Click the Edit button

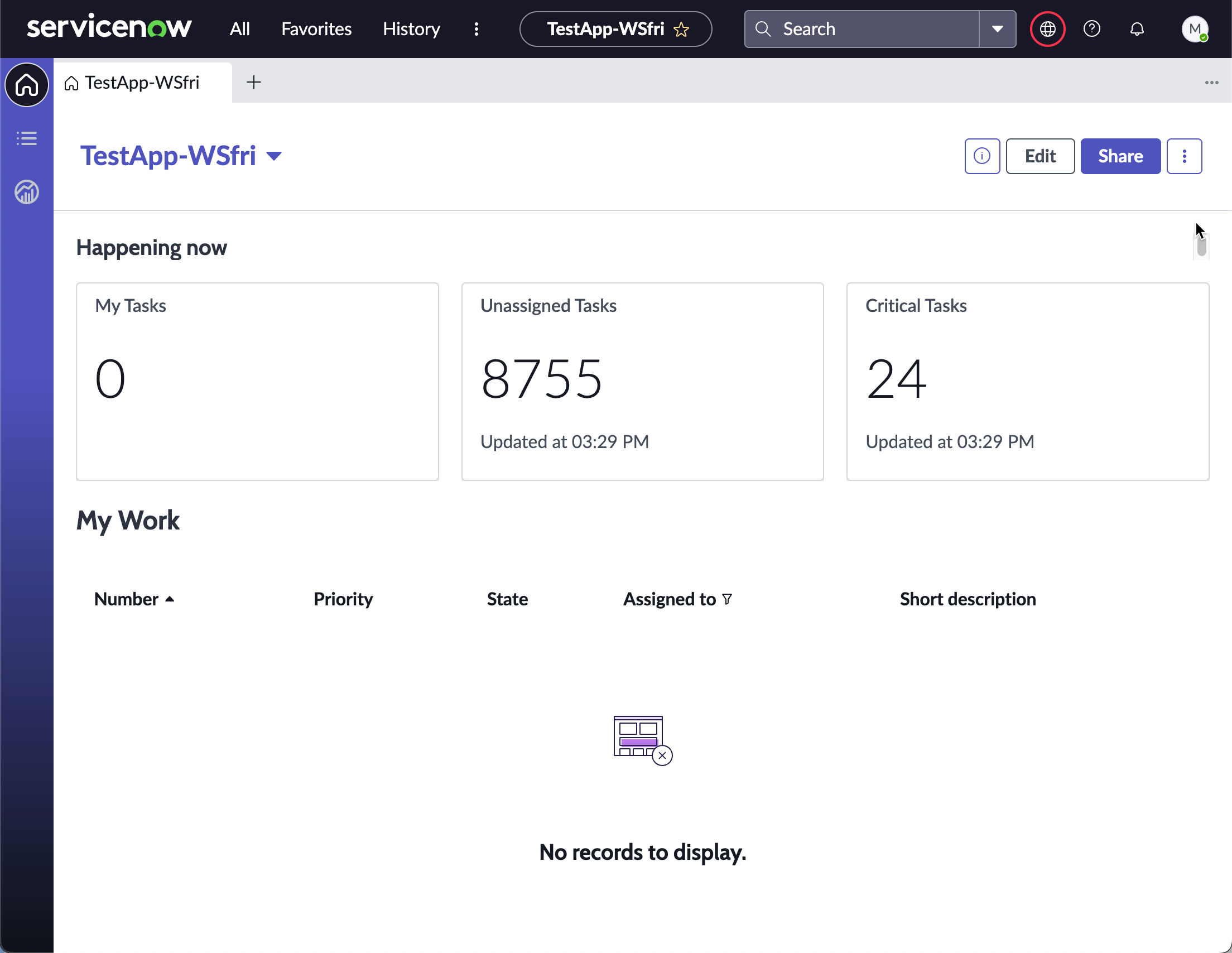[1040, 156]
